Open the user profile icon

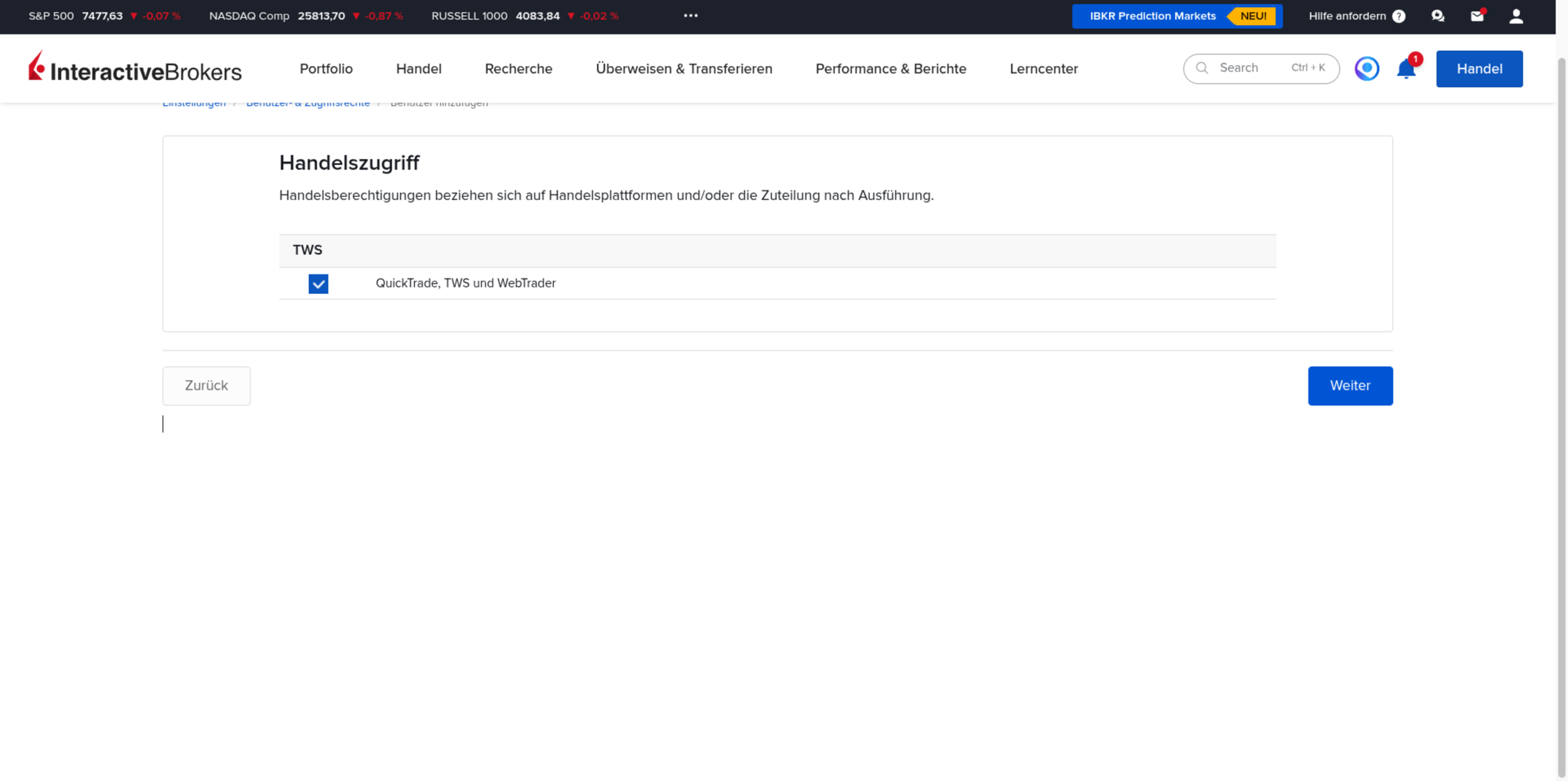(x=1516, y=16)
